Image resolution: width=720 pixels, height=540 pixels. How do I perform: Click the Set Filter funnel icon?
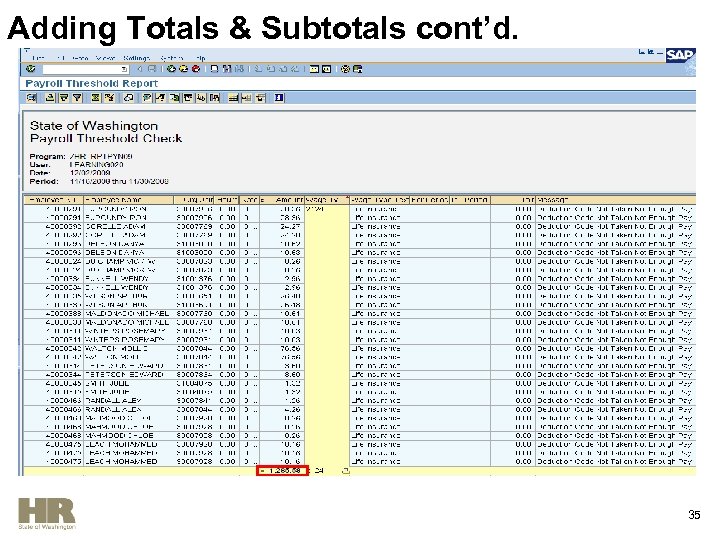pyautogui.click(x=77, y=97)
